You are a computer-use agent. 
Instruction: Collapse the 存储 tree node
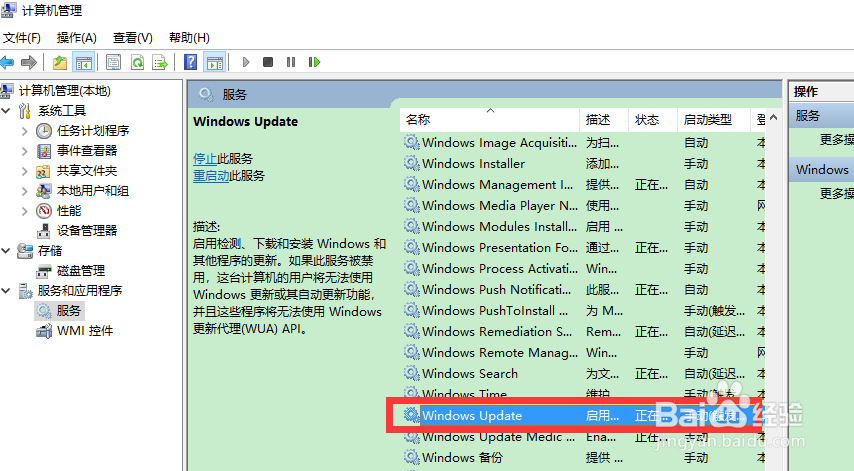click(x=6, y=251)
